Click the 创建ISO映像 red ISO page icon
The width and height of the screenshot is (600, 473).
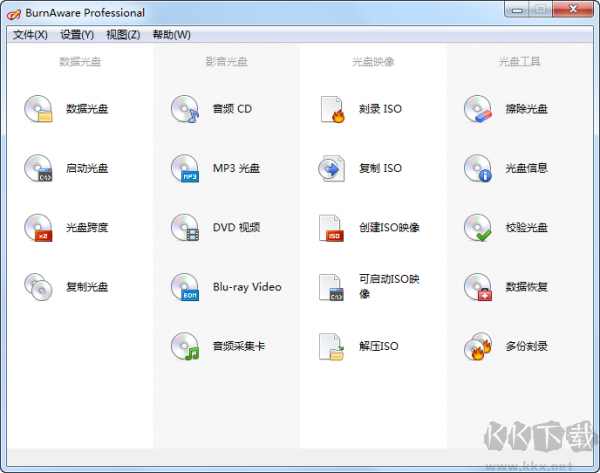(x=331, y=228)
